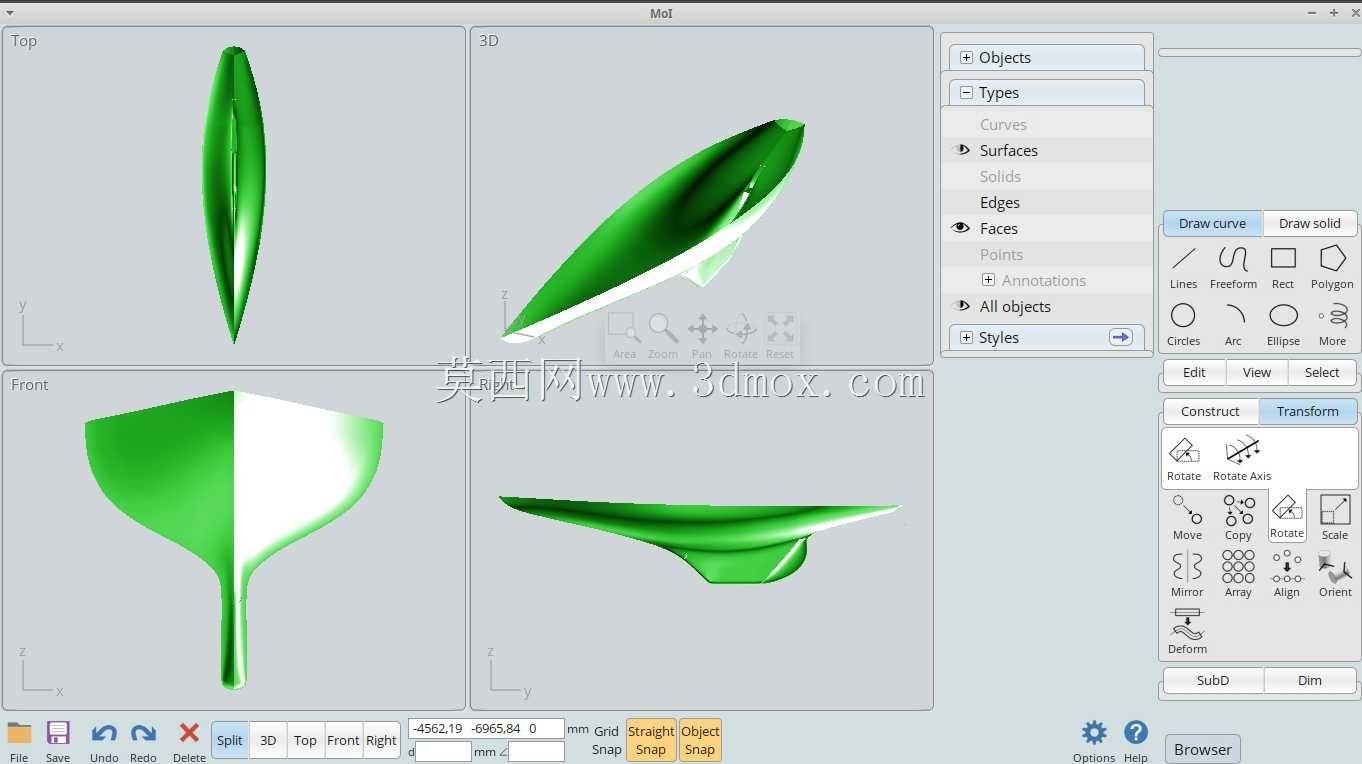The height and width of the screenshot is (764, 1362).
Task: Select the Polygon drawing tool
Action: click(x=1332, y=268)
